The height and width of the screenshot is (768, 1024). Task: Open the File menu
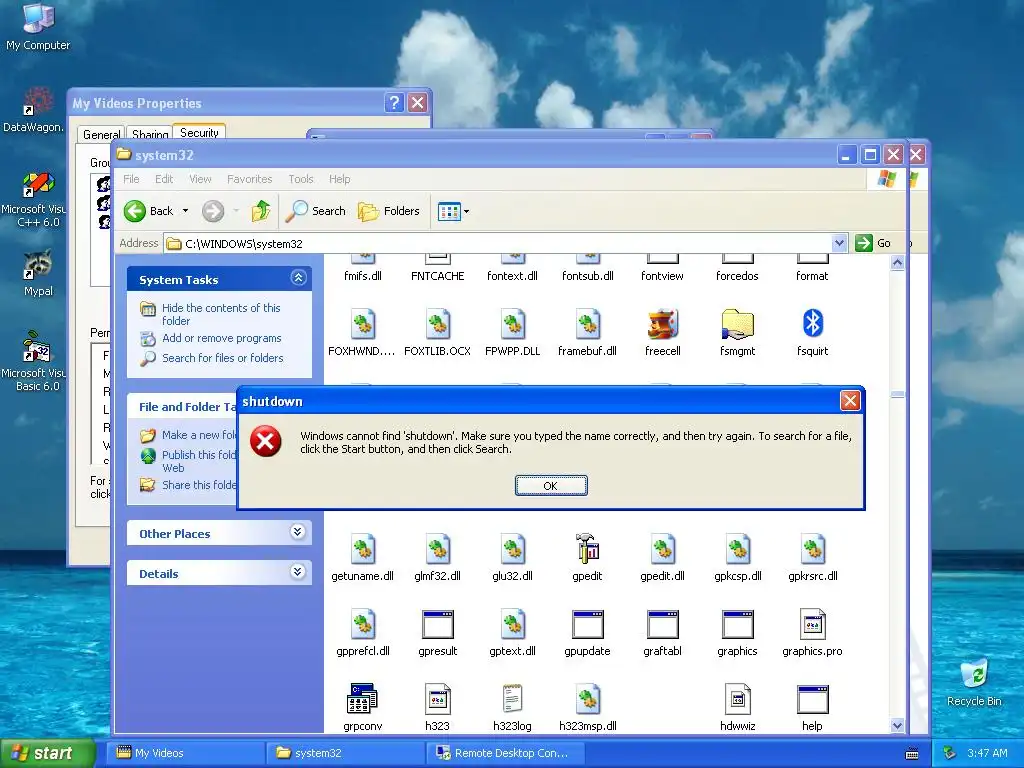tap(131, 179)
